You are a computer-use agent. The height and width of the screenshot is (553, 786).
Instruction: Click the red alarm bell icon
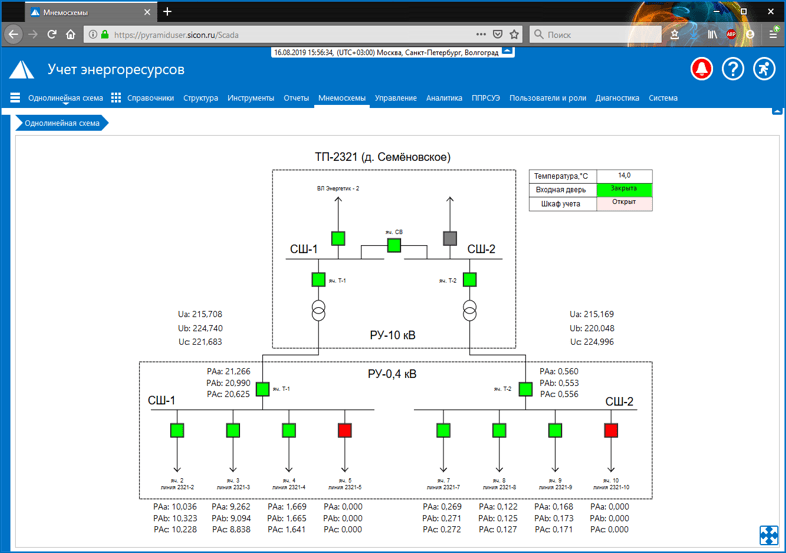702,69
